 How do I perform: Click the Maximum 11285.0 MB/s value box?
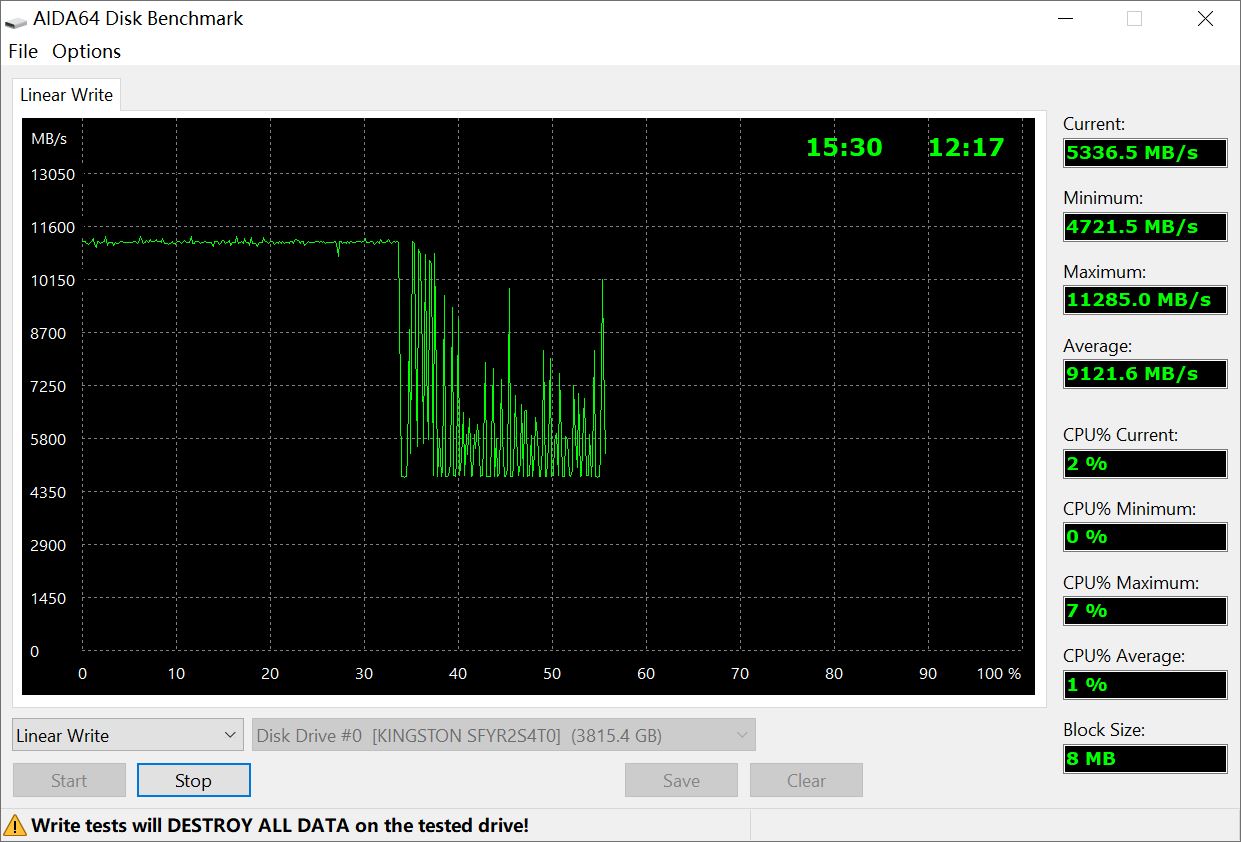click(1145, 300)
